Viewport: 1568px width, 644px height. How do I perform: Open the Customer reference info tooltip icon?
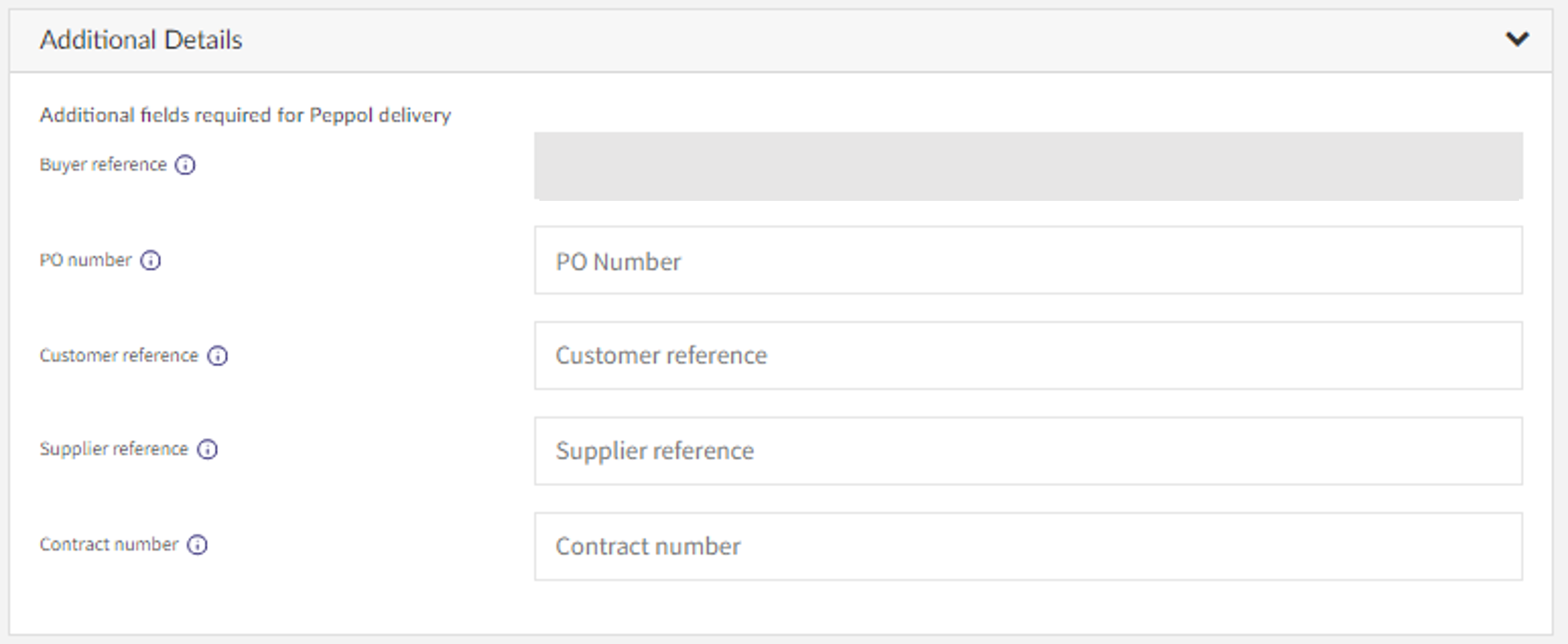[217, 356]
